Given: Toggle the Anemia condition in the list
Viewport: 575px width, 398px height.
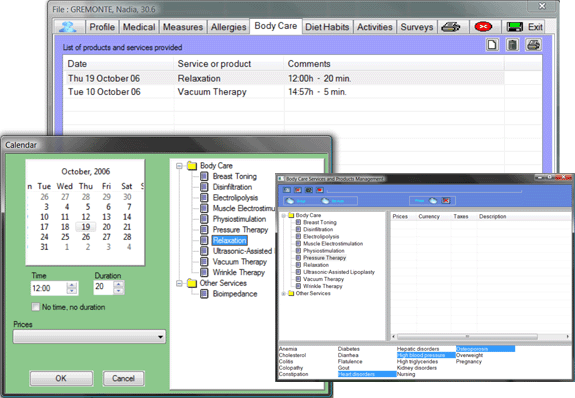Looking at the screenshot, I should point(288,349).
